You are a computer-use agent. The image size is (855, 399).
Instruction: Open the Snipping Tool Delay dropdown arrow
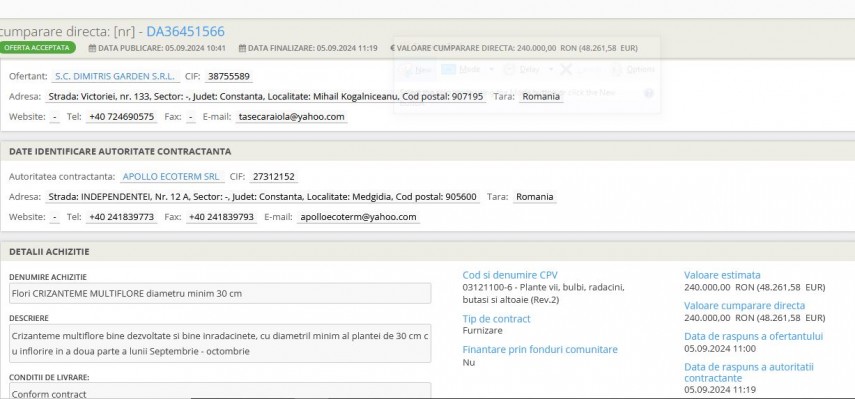coord(551,69)
